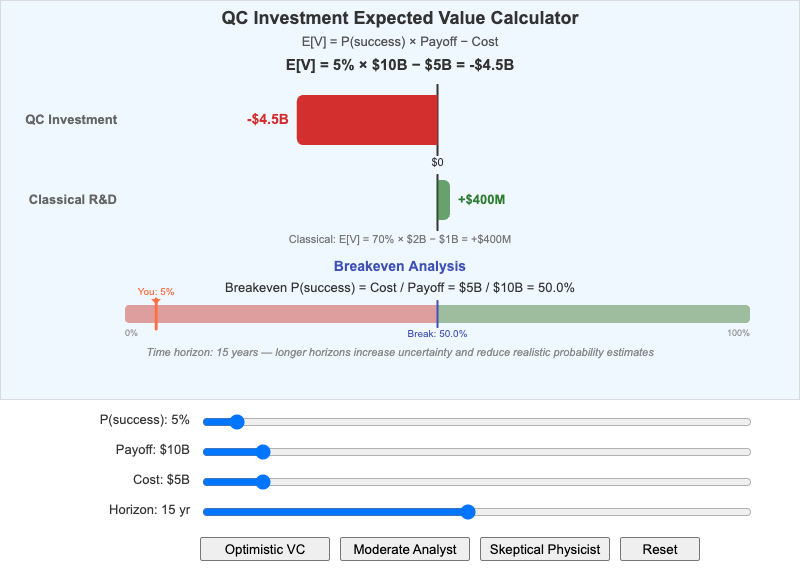Click the red QC Investment bar

coord(368,119)
